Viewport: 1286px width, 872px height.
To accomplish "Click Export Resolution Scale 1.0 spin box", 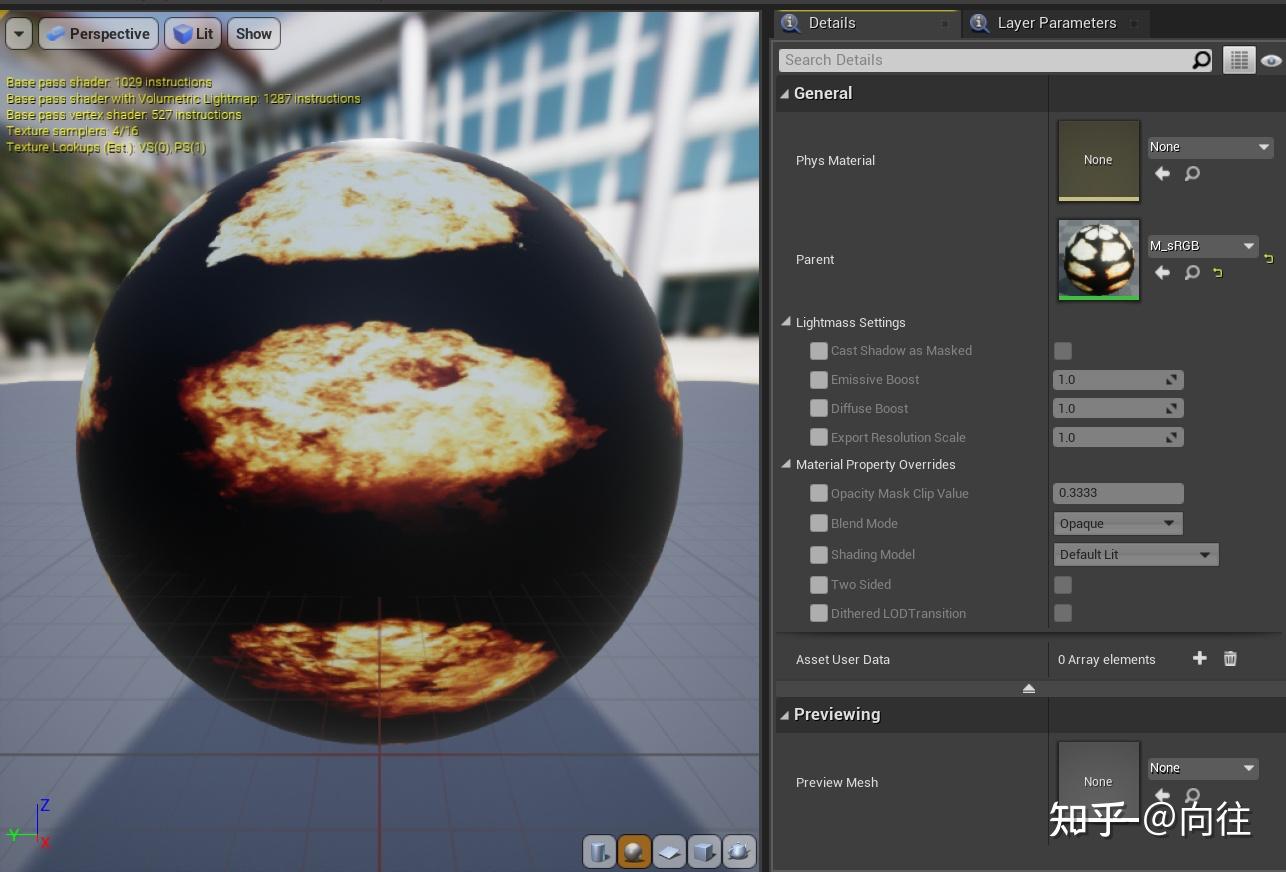I will pyautogui.click(x=1119, y=437).
